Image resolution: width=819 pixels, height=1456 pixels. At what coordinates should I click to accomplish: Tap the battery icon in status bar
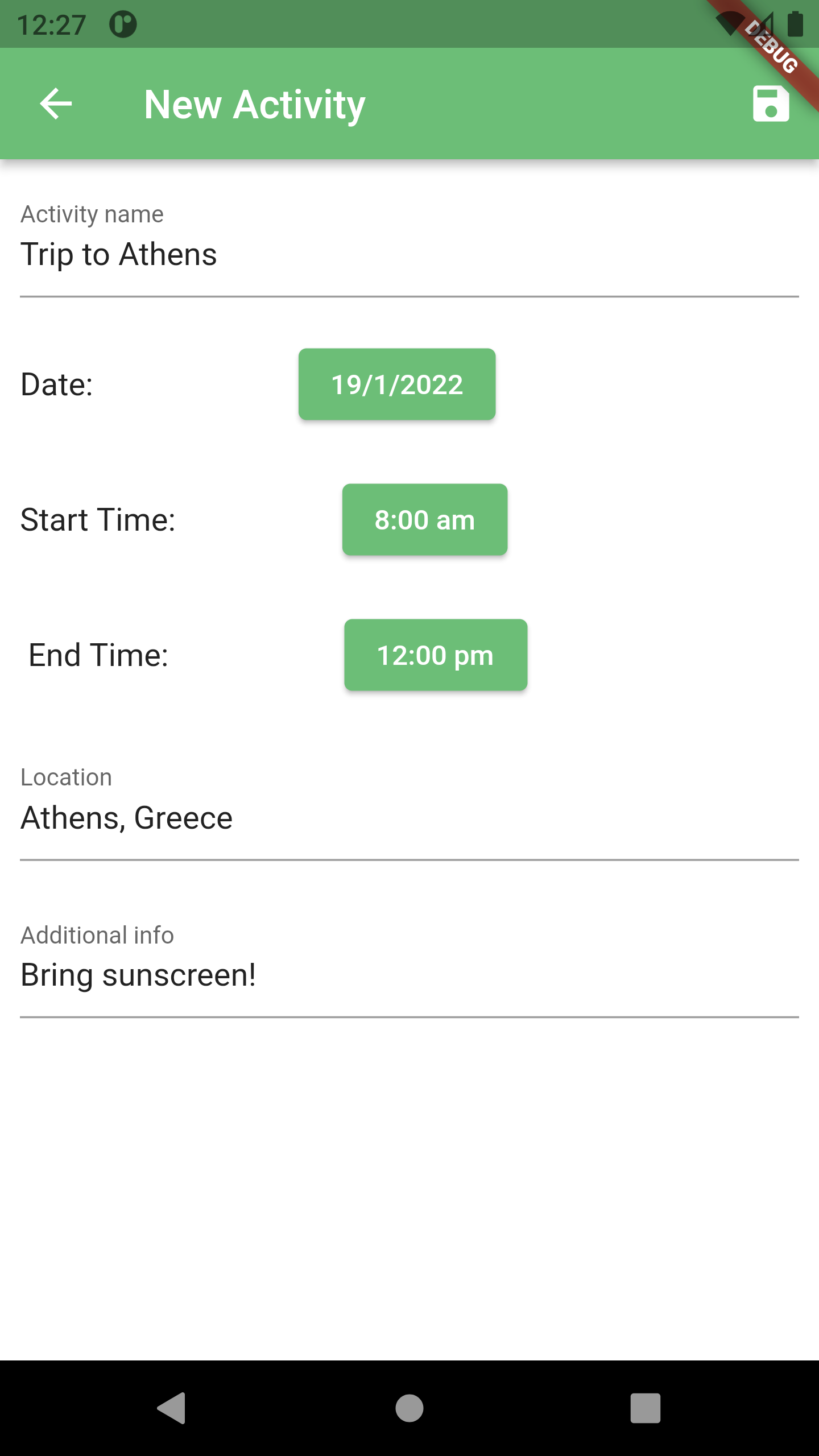click(x=795, y=24)
